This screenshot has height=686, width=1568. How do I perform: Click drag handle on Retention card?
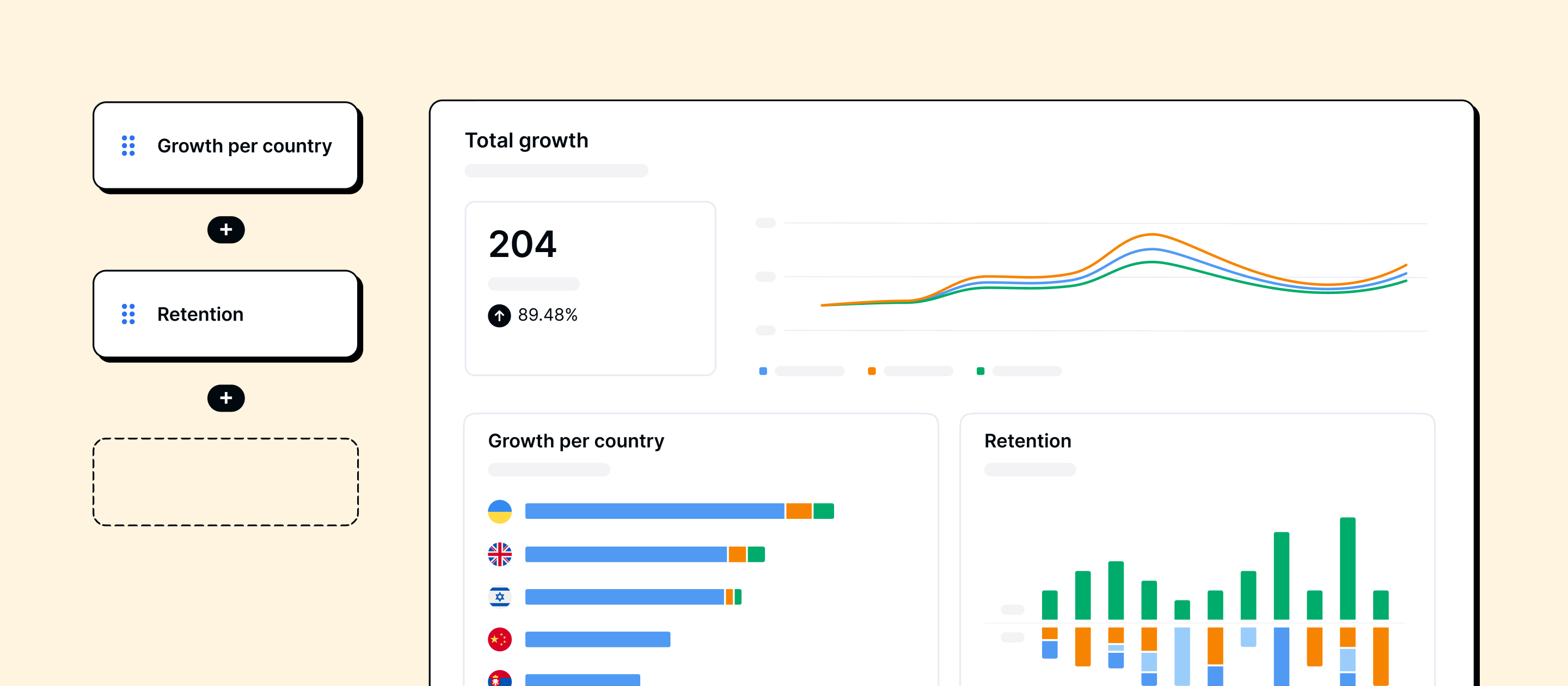click(x=128, y=314)
